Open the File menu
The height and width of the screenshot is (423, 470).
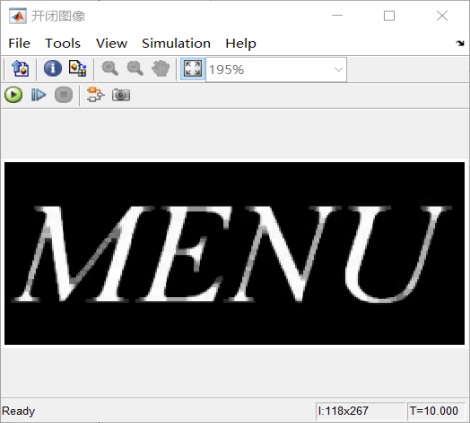(x=19, y=43)
